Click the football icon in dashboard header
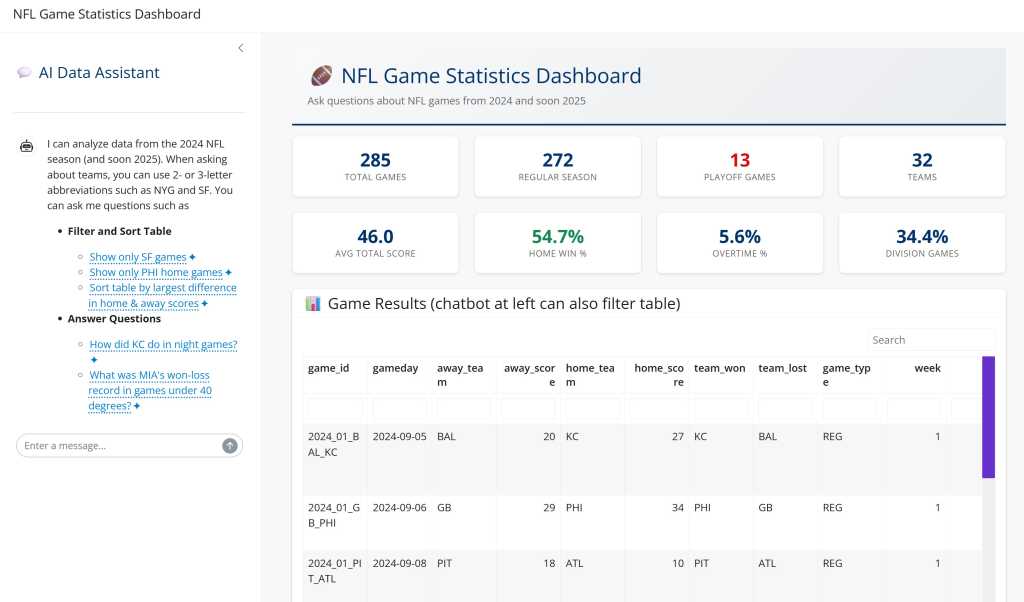This screenshot has width=1024, height=602. (x=321, y=76)
